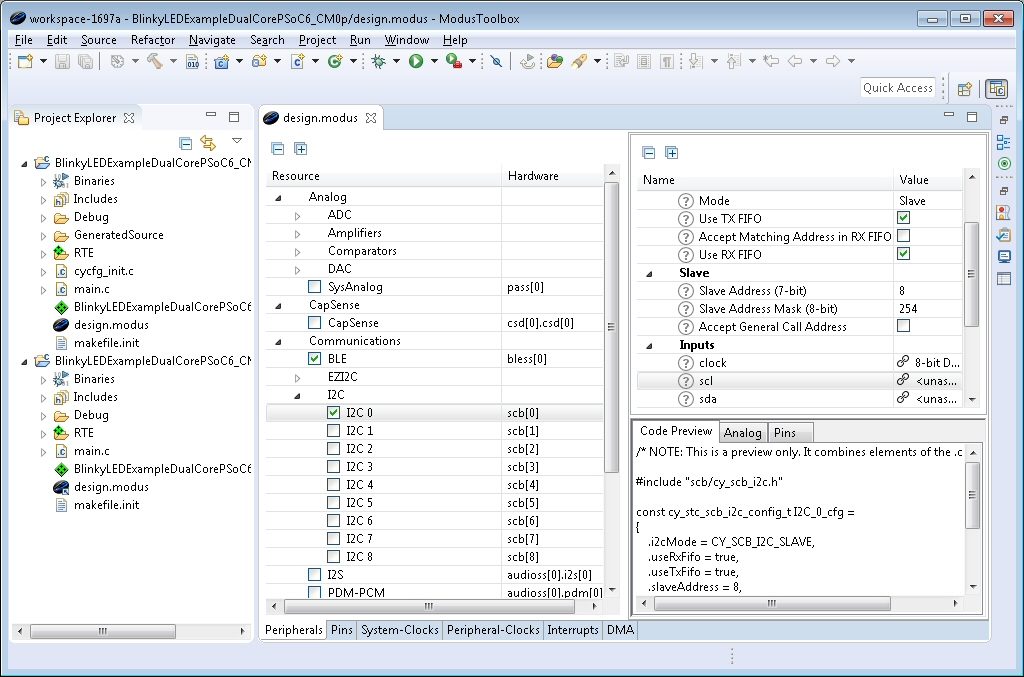Enable the CapSense checkbox

(314, 322)
